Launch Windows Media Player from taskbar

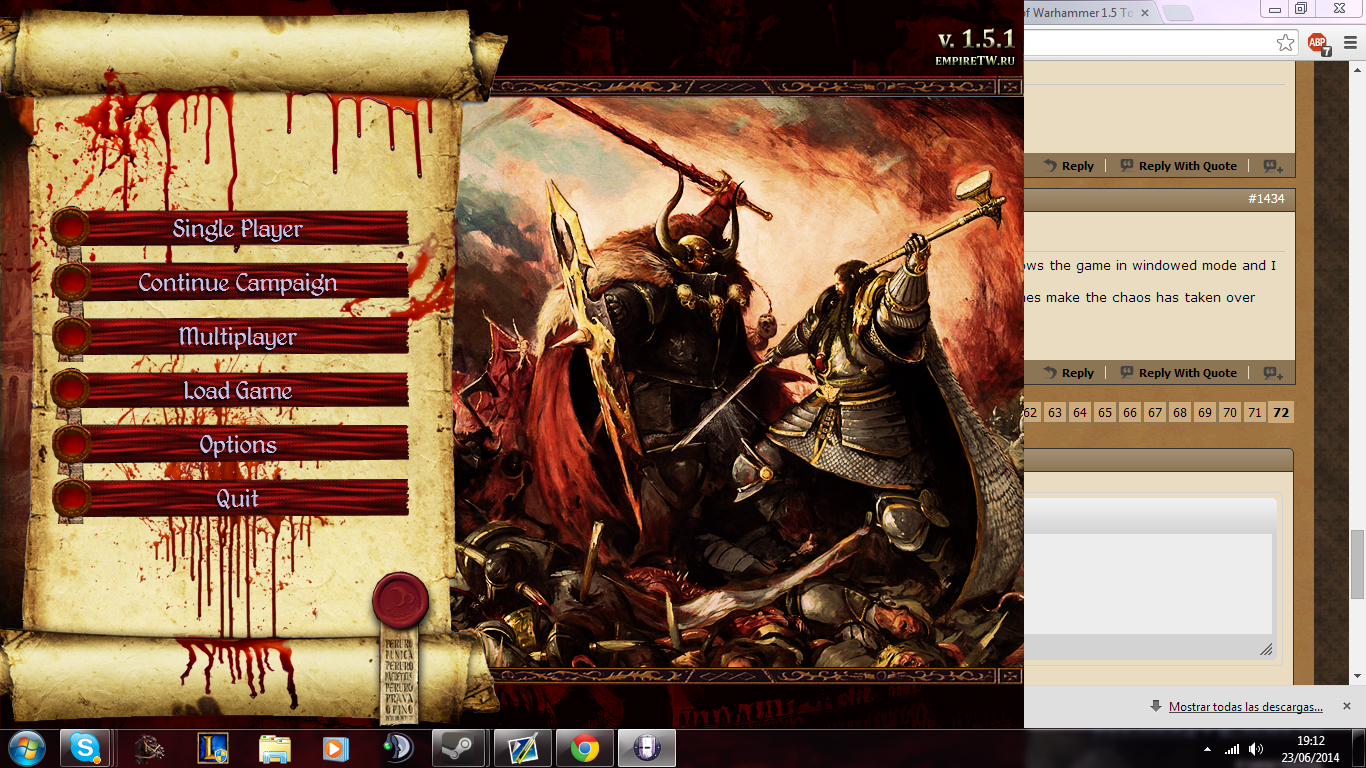[x=337, y=748]
